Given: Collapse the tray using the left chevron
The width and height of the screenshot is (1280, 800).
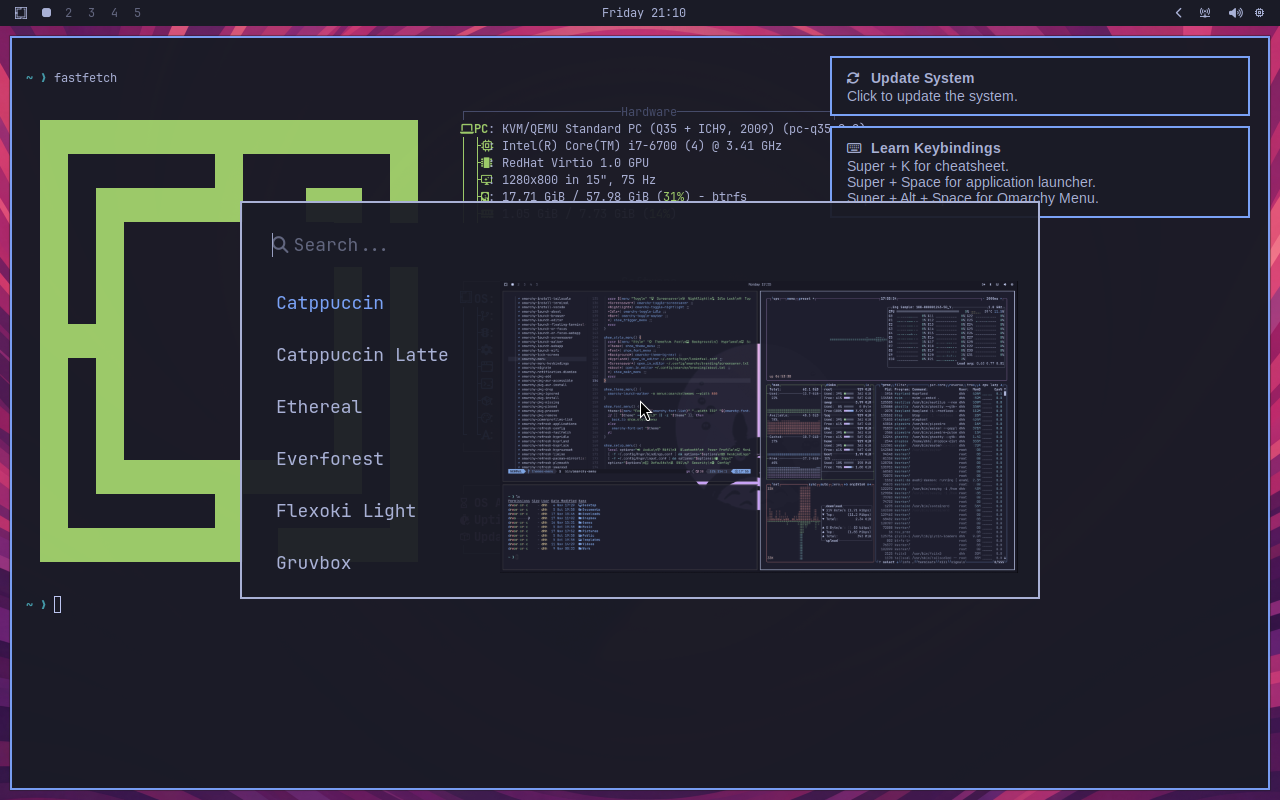Looking at the screenshot, I should [1178, 13].
